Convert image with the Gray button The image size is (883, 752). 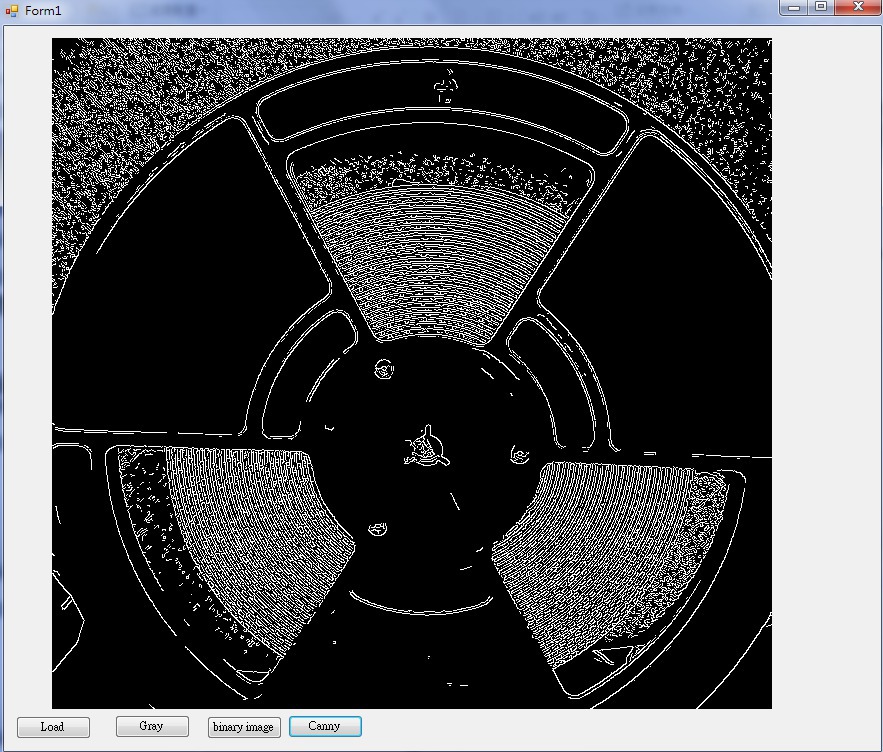152,726
